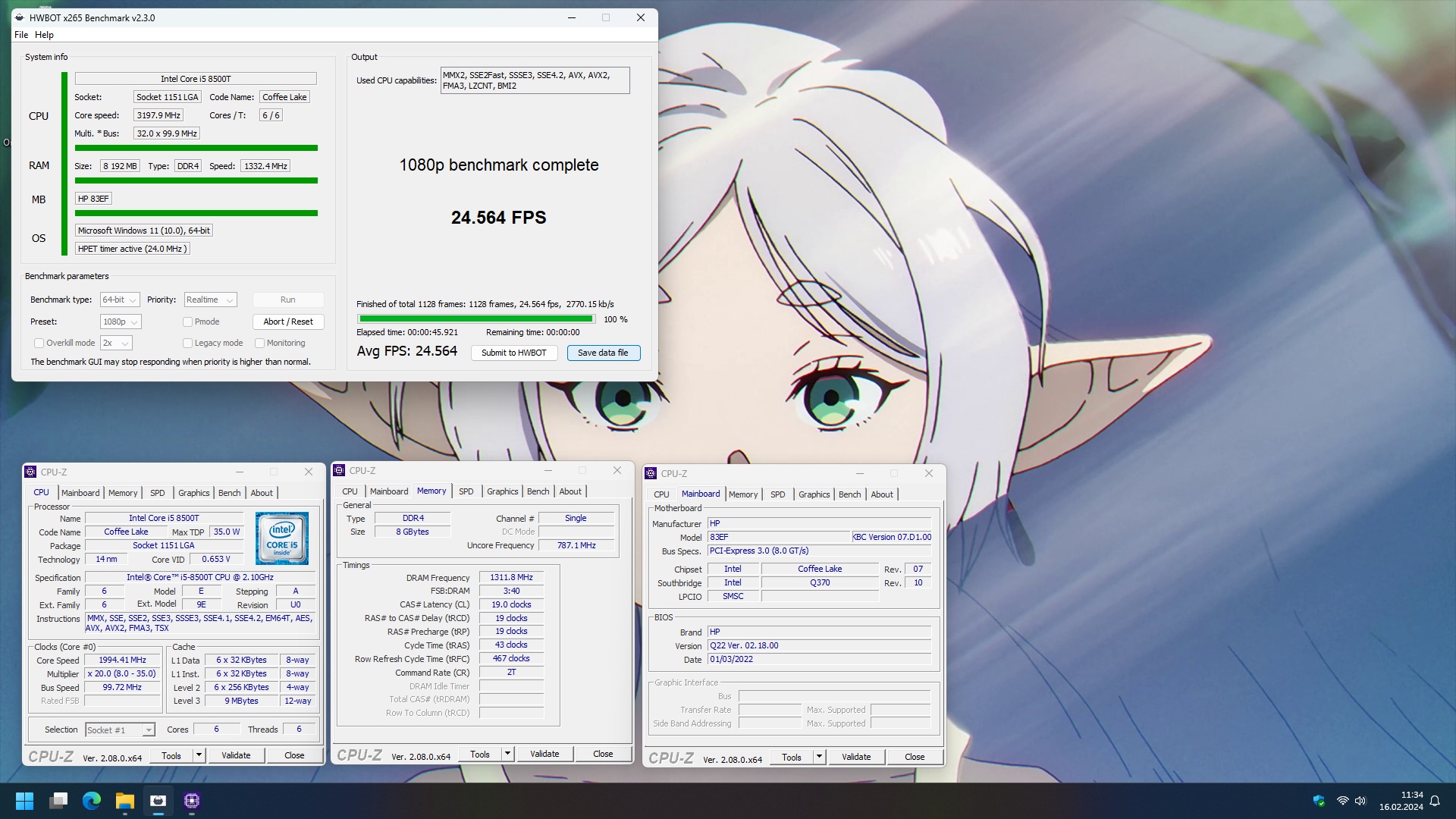
Task: Click the Uncore Frequency 787.1 MHz value
Action: click(576, 546)
